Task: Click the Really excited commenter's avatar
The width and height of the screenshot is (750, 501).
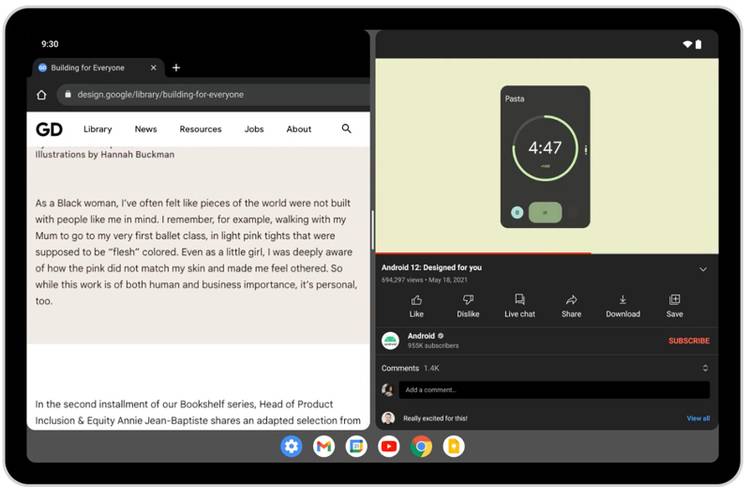Action: pyautogui.click(x=388, y=418)
